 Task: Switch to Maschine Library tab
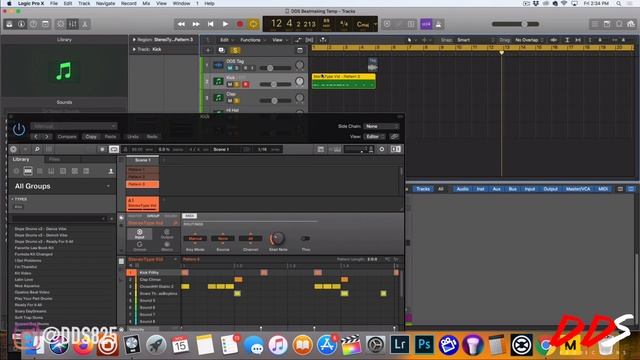click(21, 160)
